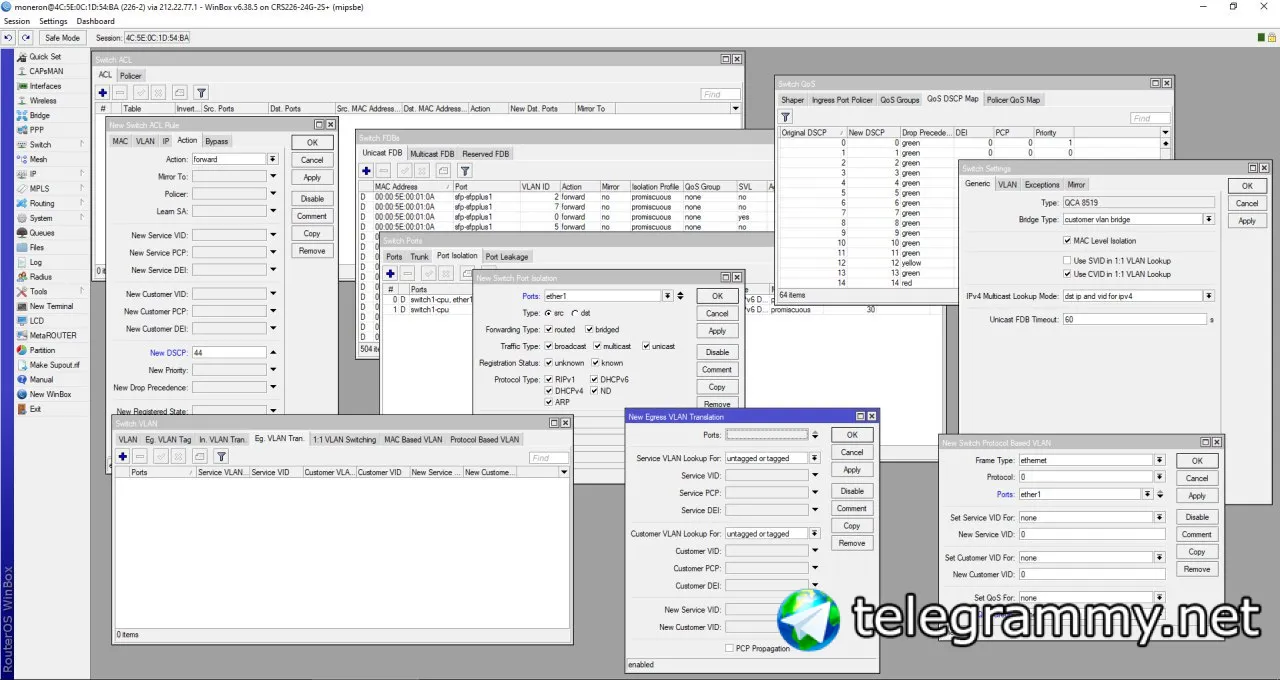Open the Mesh sidebar item

38,159
